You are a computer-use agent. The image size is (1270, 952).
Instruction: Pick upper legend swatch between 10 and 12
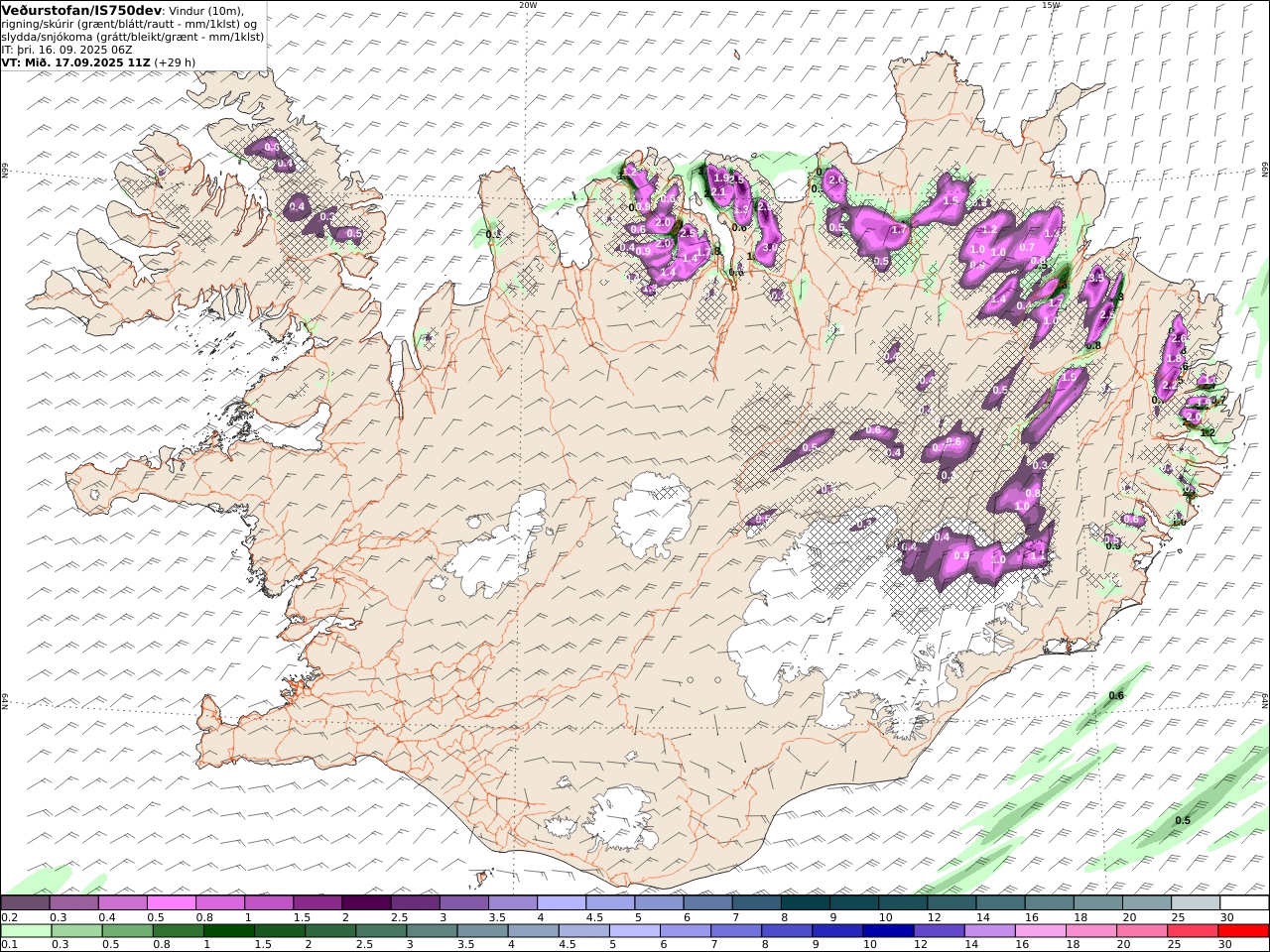click(902, 903)
